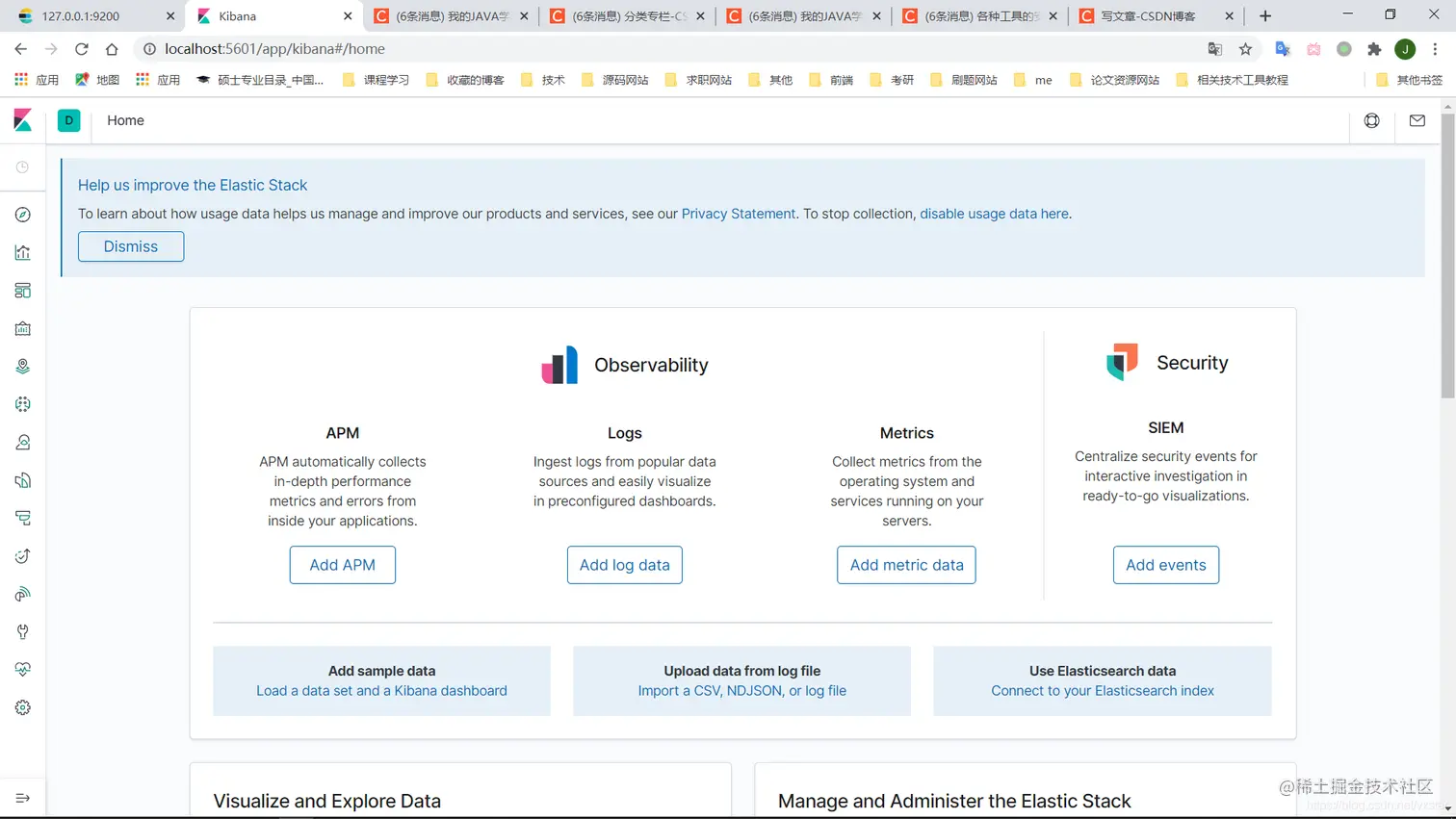The image size is (1456, 819).
Task: Open Kibana help menu icon in header
Action: [1372, 120]
